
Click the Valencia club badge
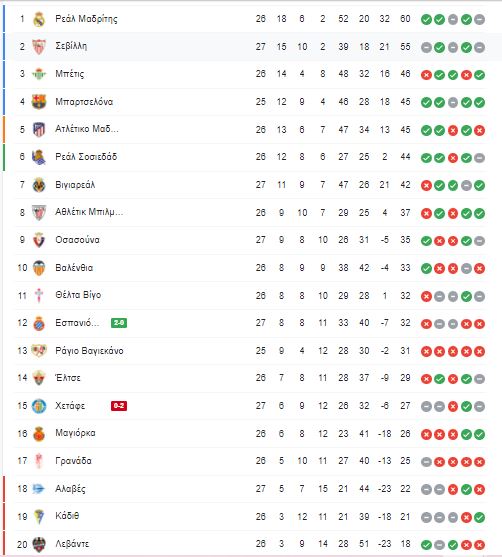39,268
